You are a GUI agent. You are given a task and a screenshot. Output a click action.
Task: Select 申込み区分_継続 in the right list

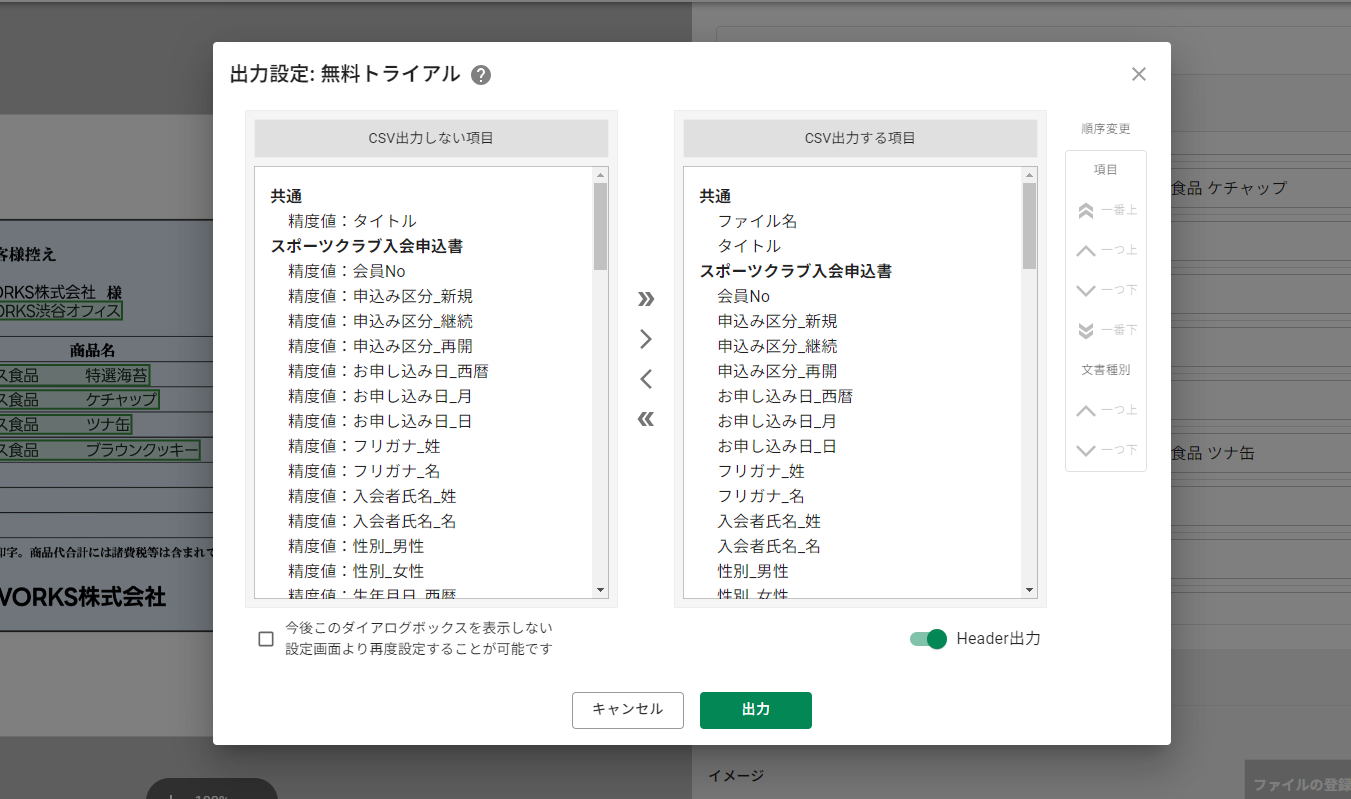coord(777,346)
